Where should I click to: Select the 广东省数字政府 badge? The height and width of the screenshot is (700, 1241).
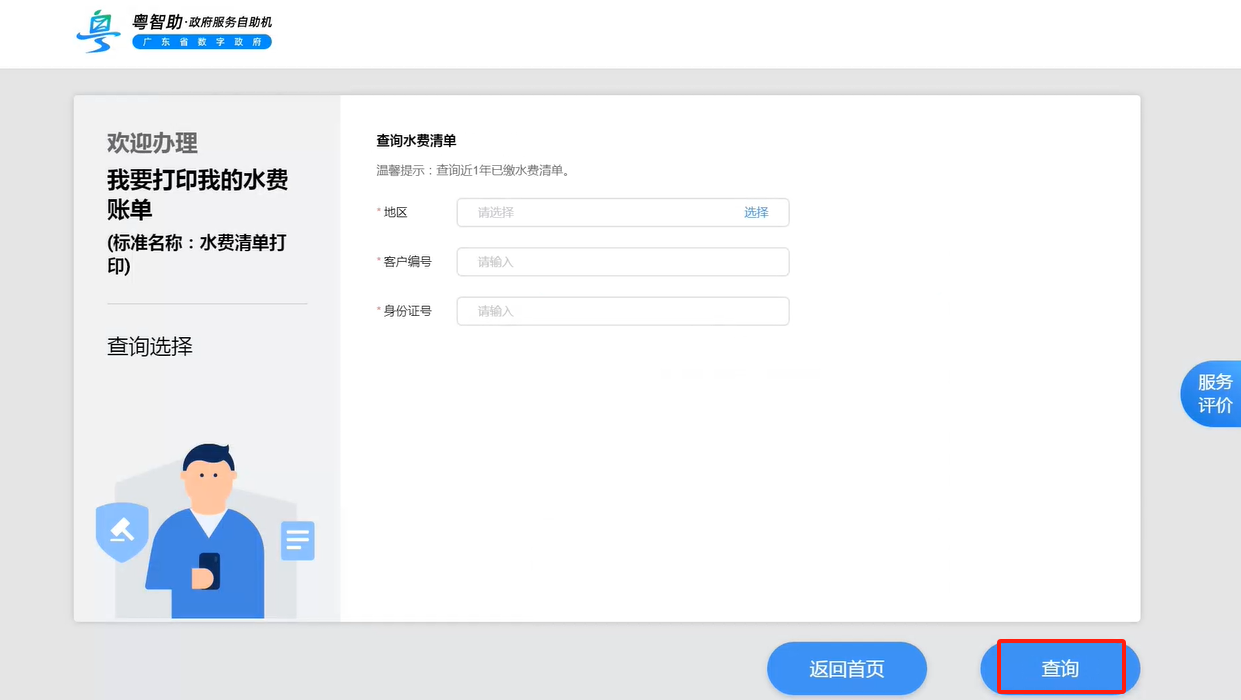[x=202, y=42]
